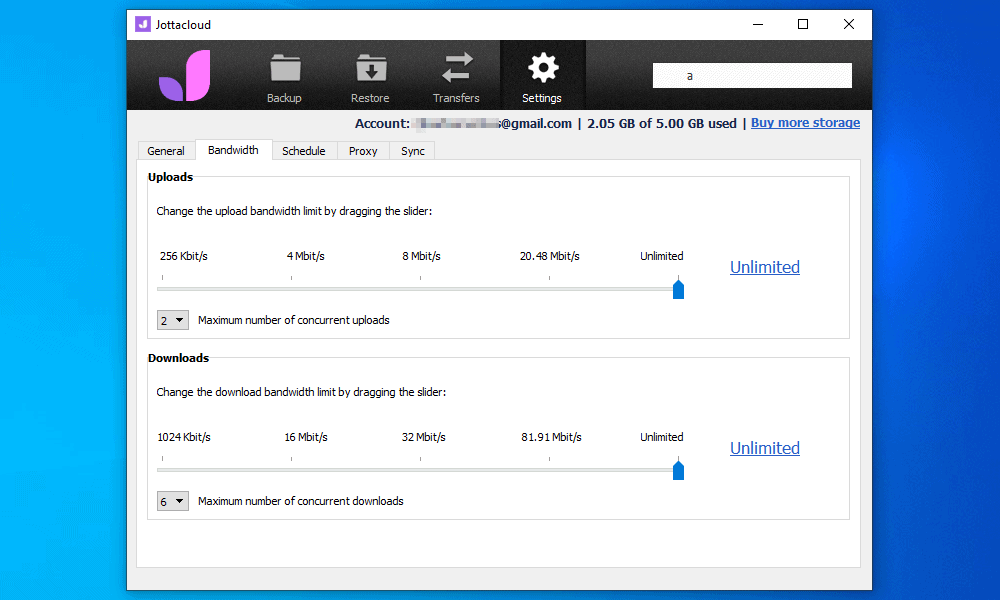Image resolution: width=1000 pixels, height=600 pixels.
Task: Click the Buy more storage link
Action: coord(805,123)
